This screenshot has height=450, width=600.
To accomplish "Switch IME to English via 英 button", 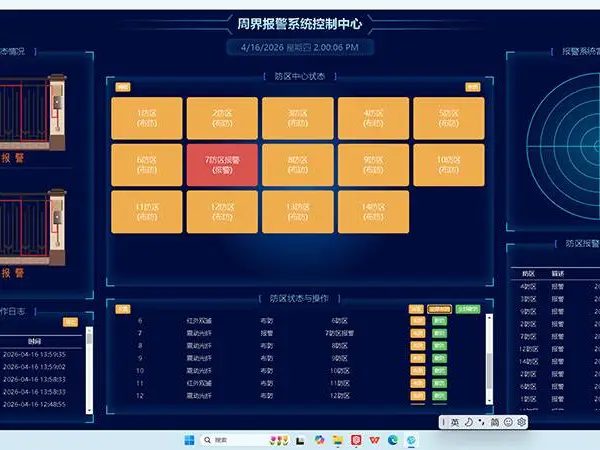I will click(x=455, y=422).
